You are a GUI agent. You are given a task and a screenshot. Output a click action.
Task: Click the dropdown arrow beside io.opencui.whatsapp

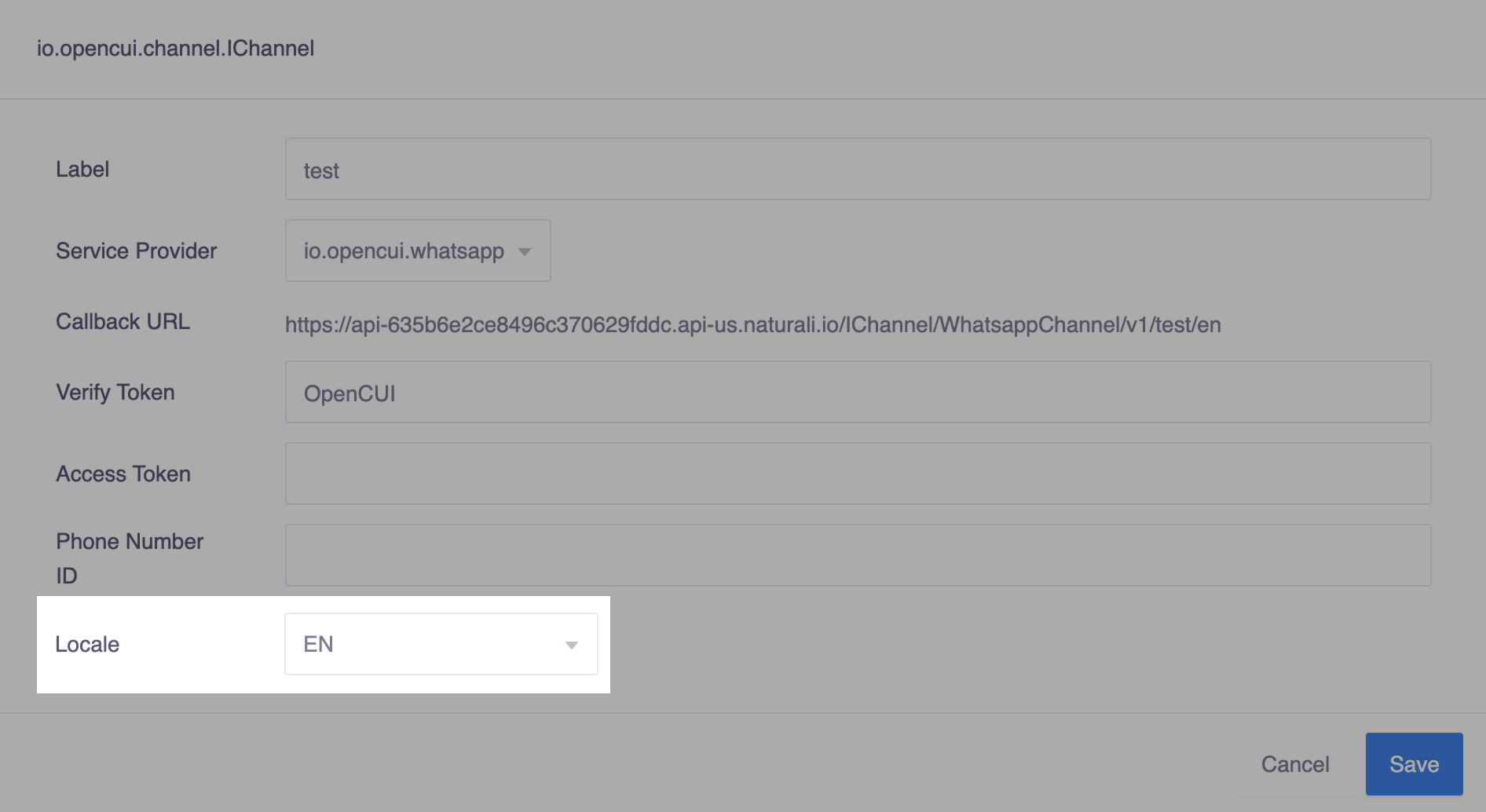coord(525,252)
